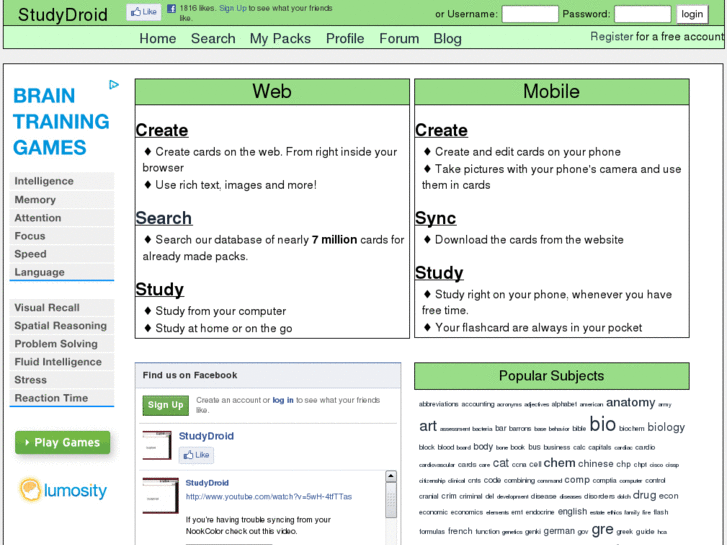Viewport: 727px width, 545px height.
Task: Select Problem Solving in the ad list
Action: pos(62,344)
